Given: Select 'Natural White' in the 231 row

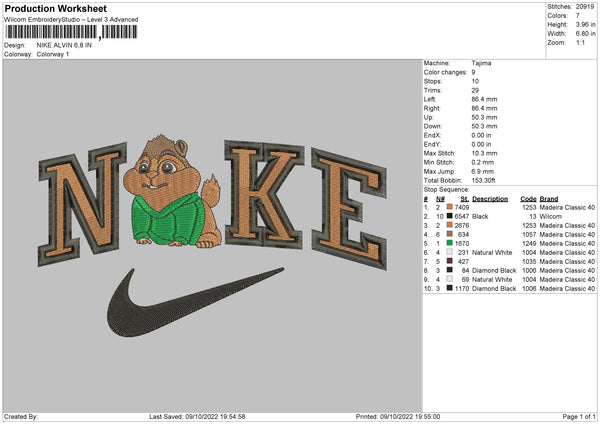Looking at the screenshot, I should tap(492, 252).
